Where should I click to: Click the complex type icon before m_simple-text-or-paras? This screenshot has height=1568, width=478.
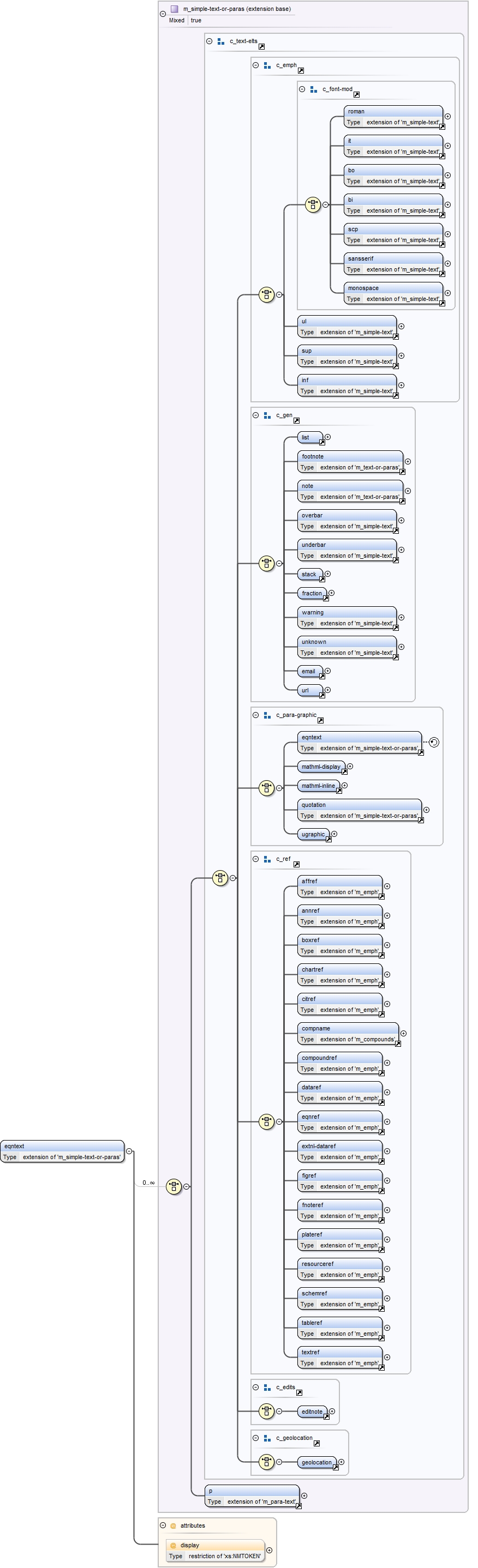[174, 9]
